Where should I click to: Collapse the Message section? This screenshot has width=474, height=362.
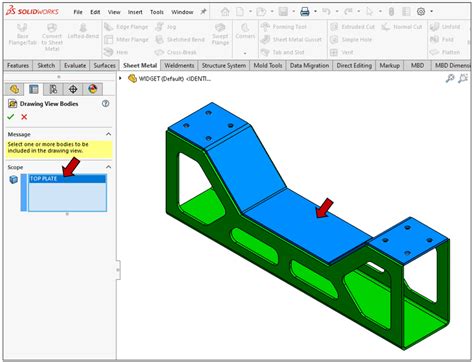[x=109, y=134]
